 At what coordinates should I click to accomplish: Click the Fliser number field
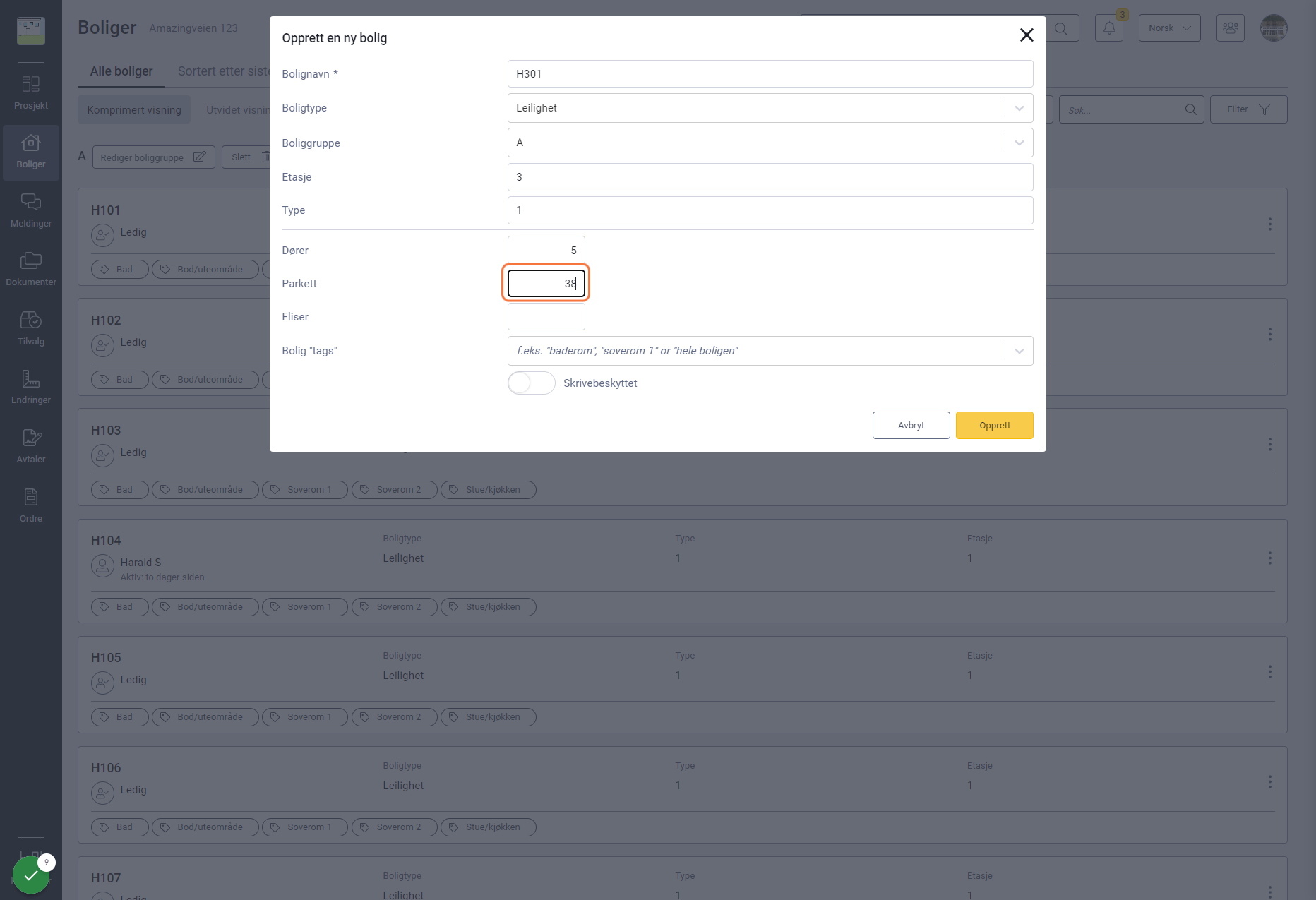click(546, 317)
